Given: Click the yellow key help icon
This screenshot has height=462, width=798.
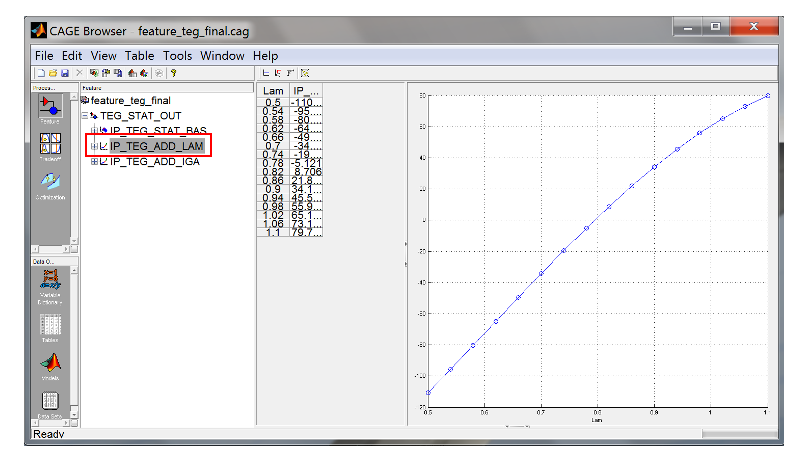Looking at the screenshot, I should 174,73.
